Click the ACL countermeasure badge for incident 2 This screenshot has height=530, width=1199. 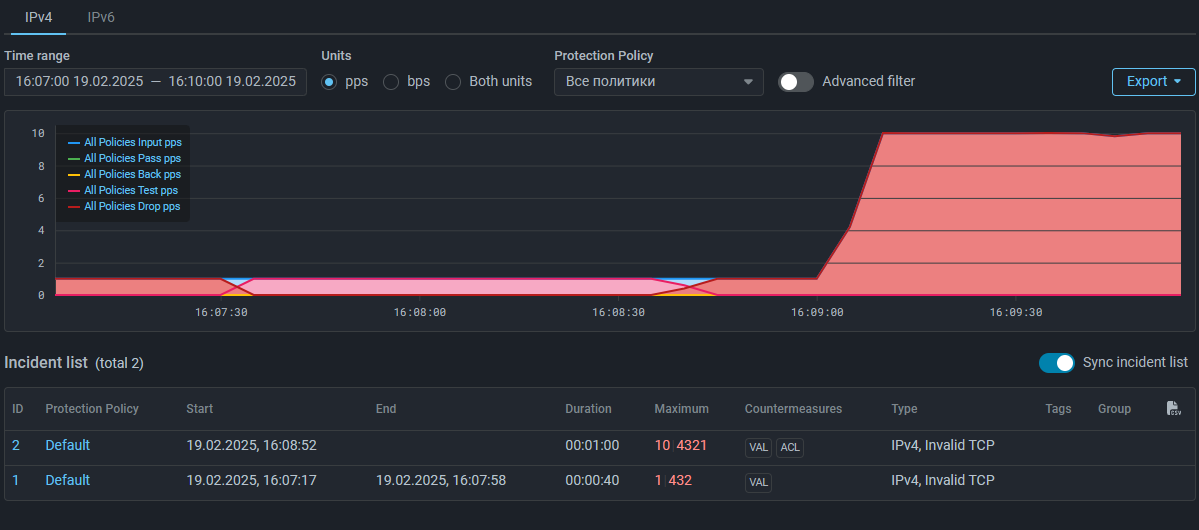(x=790, y=447)
